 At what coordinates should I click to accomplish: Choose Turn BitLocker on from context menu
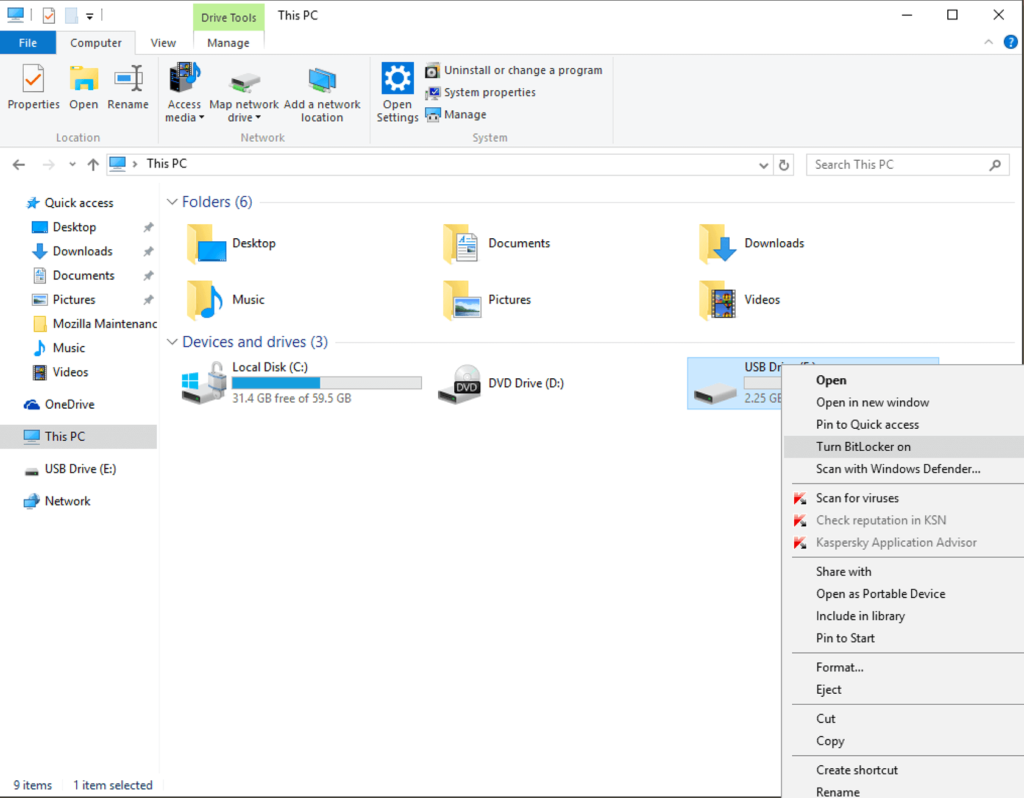862,446
